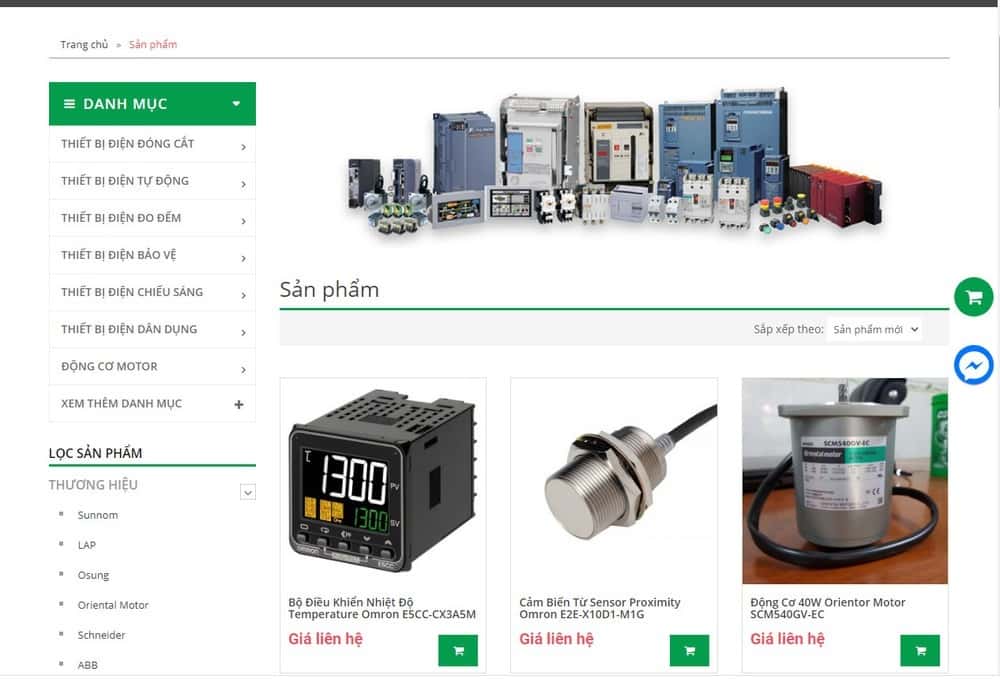Open Động Cơ Motor category
This screenshot has width=1000, height=679.
pos(109,367)
